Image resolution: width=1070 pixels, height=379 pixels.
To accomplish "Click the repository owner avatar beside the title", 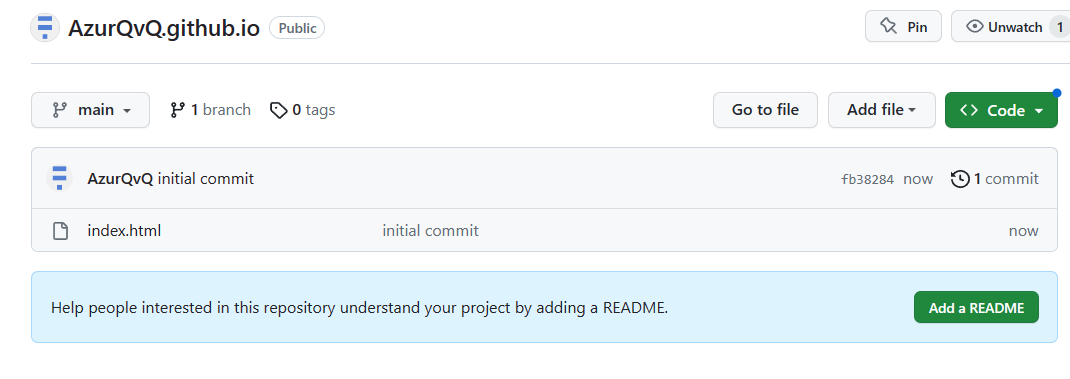I will tap(45, 28).
